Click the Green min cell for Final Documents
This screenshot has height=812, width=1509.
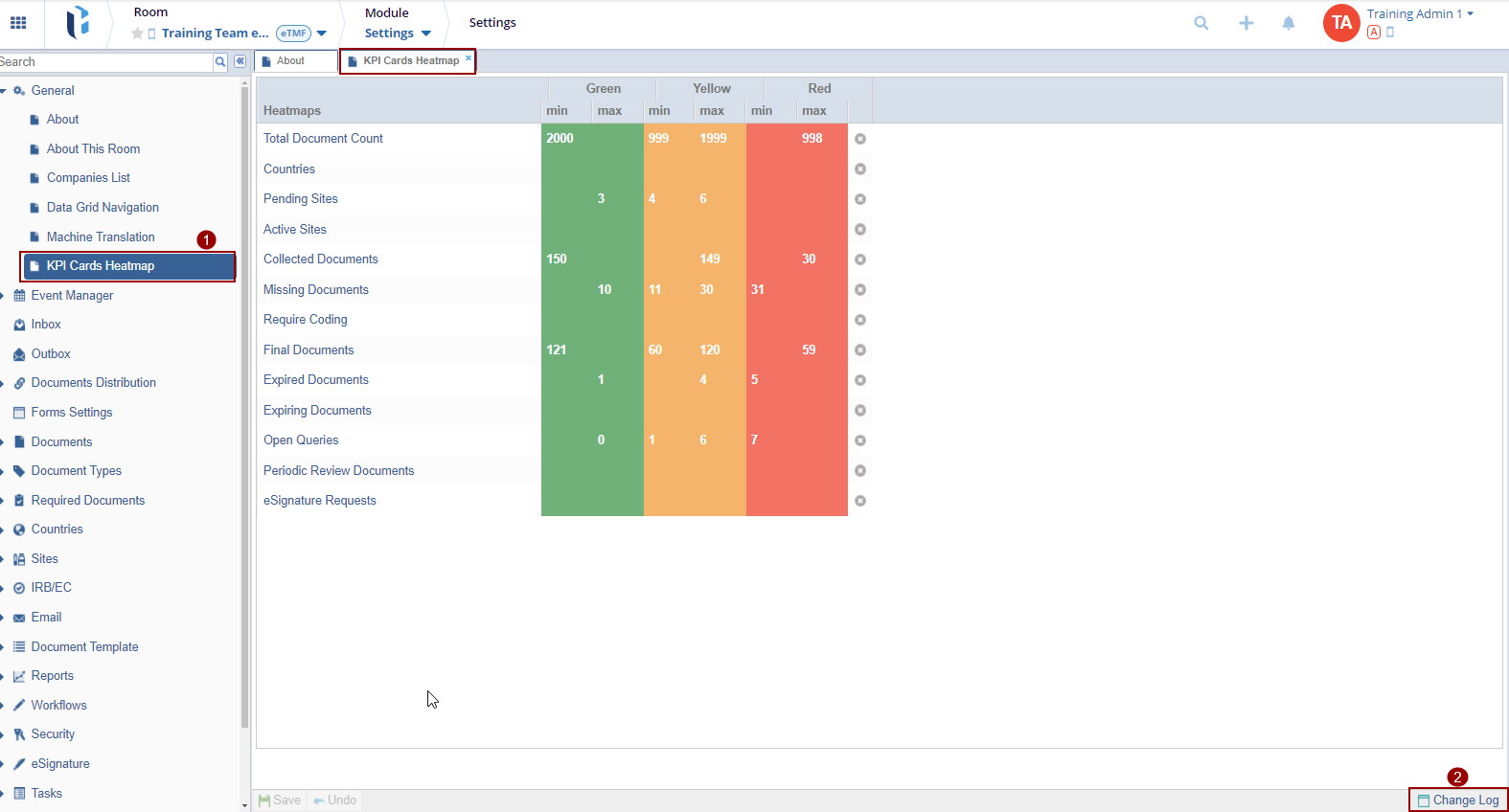pyautogui.click(x=566, y=350)
